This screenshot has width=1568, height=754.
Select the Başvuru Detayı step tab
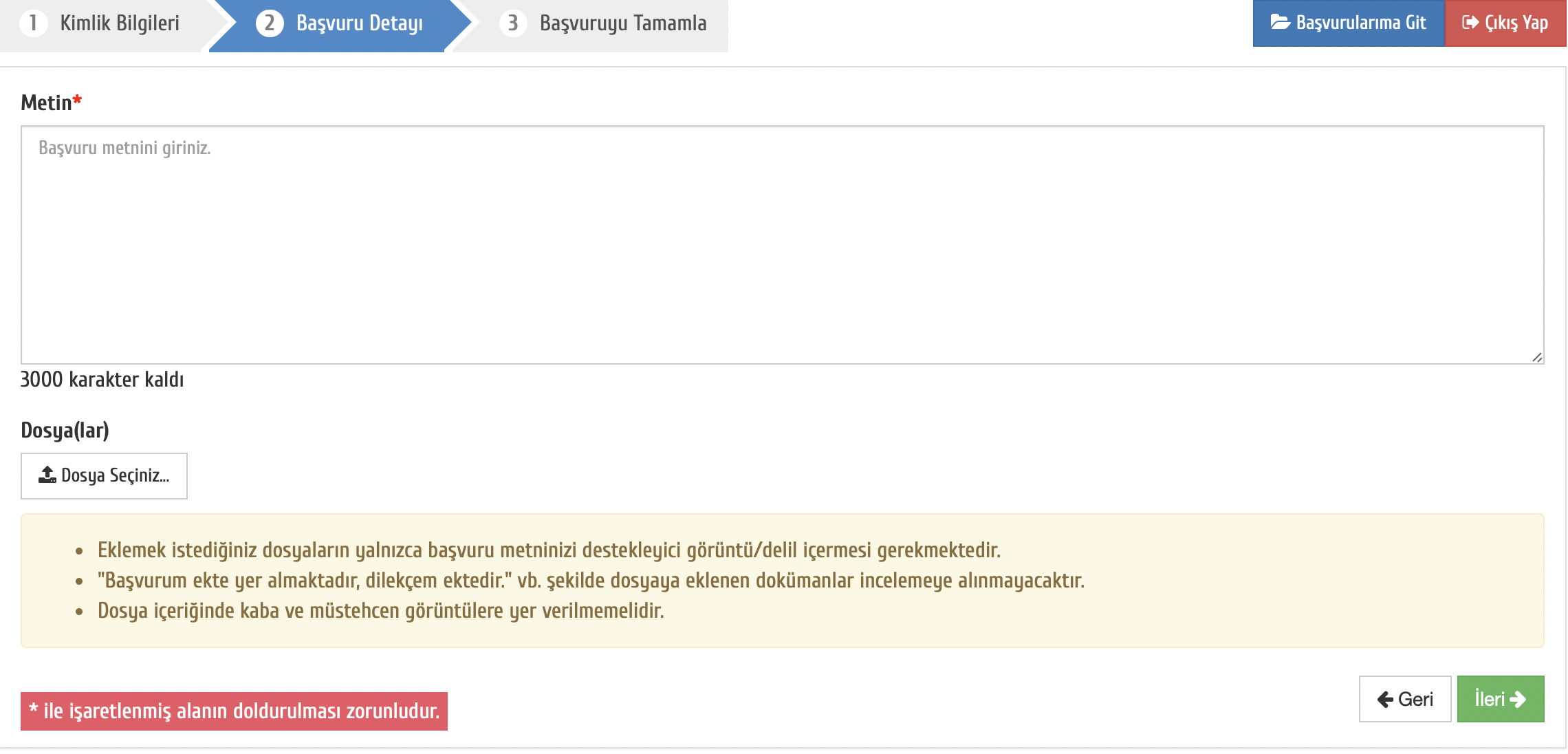[359, 23]
